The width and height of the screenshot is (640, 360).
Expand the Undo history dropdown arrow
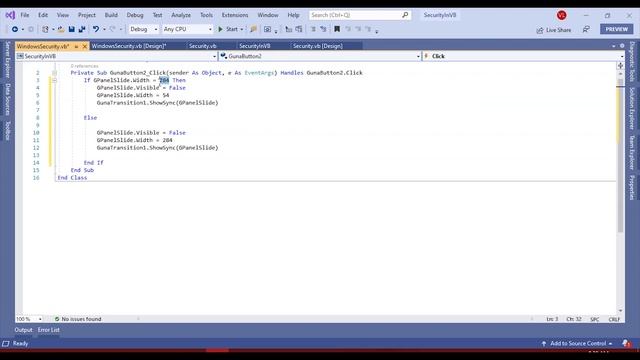(104, 29)
